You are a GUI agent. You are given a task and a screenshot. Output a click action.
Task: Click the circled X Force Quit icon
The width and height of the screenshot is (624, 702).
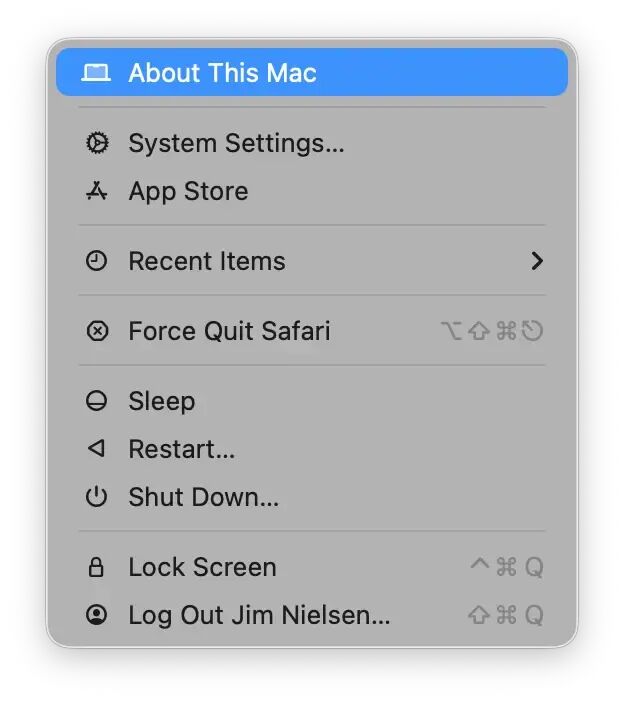(x=97, y=331)
